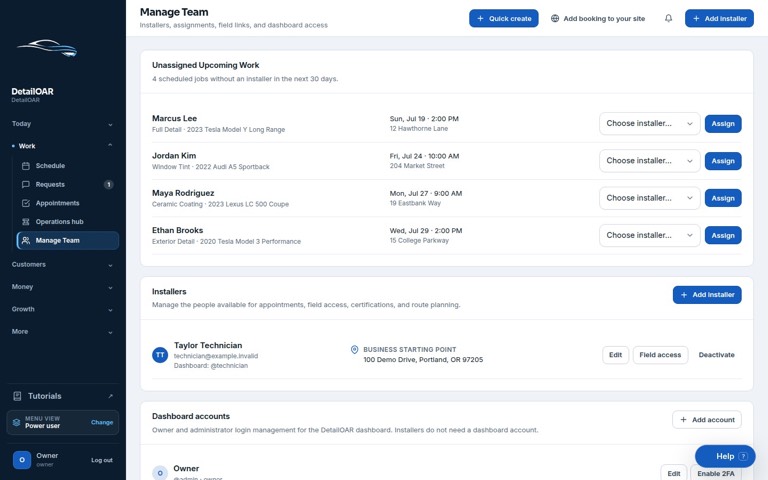Click the Requests badge showing 1
The height and width of the screenshot is (480, 768).
(109, 185)
